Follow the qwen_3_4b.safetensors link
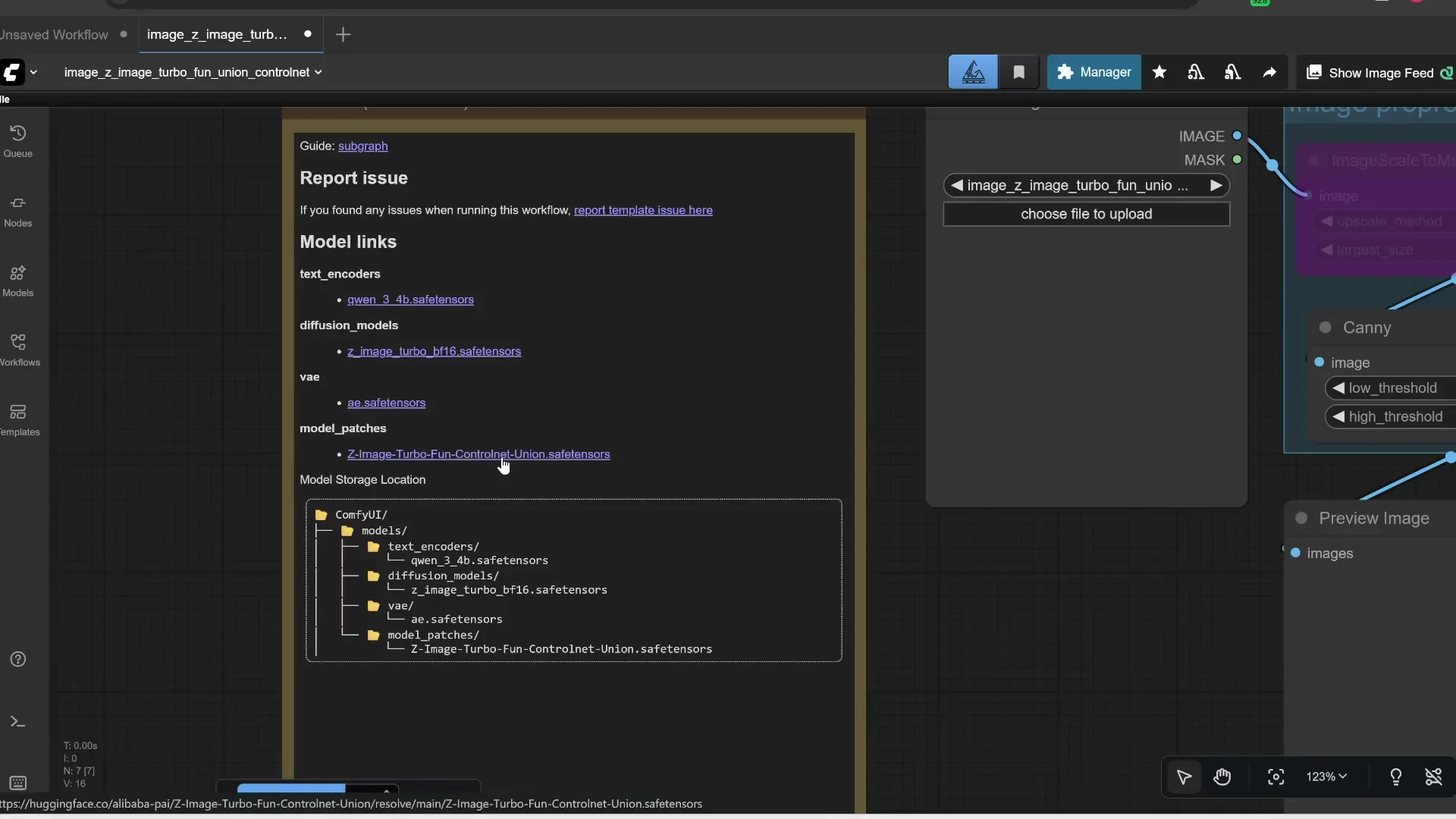Screen dimensions: 1456x819 (x=410, y=300)
